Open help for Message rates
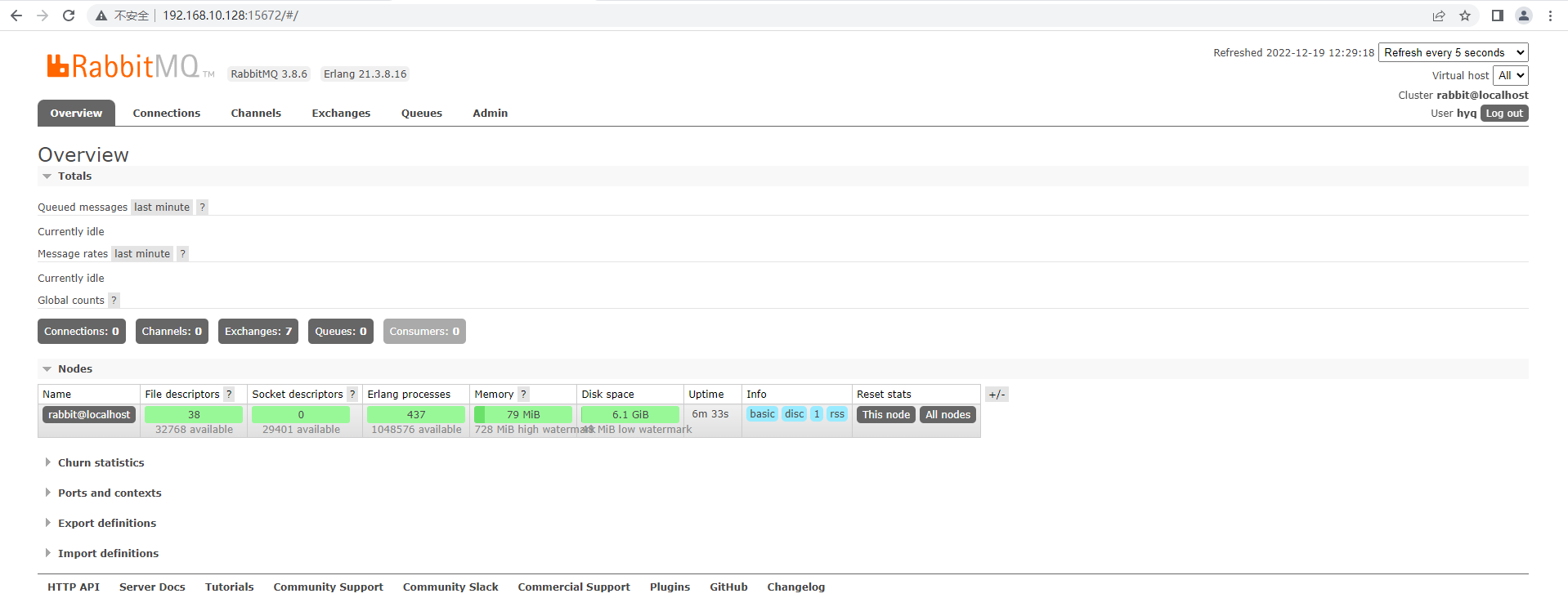The height and width of the screenshot is (598, 1568). [183, 254]
